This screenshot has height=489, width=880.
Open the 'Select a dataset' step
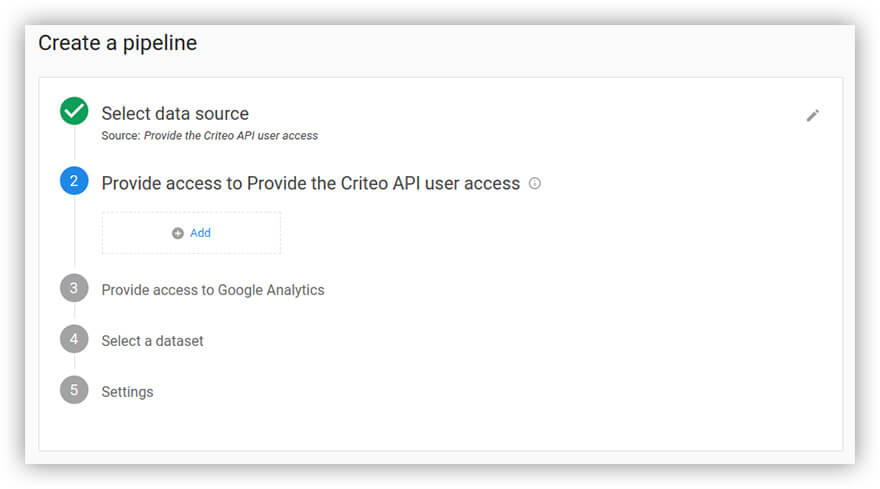[x=152, y=341]
